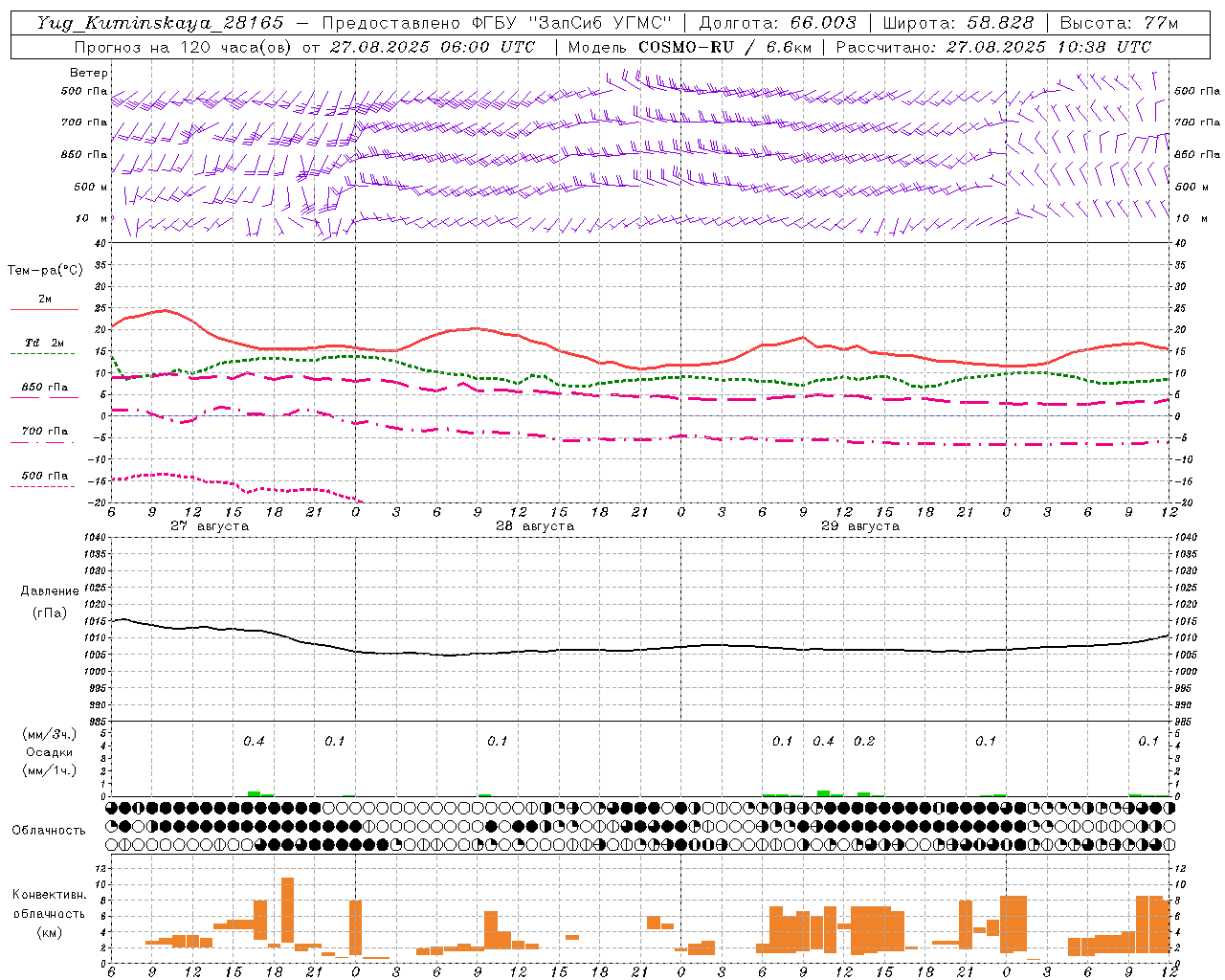Click the 'Ветер' wind panel label
The height and width of the screenshot is (980, 1225).
pyautogui.click(x=89, y=73)
